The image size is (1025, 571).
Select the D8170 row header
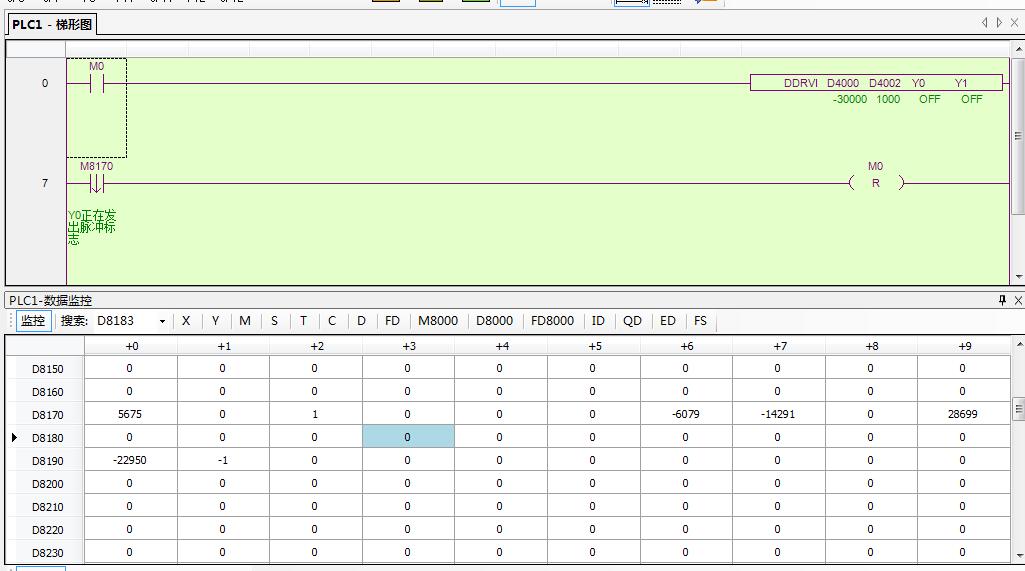coord(47,414)
